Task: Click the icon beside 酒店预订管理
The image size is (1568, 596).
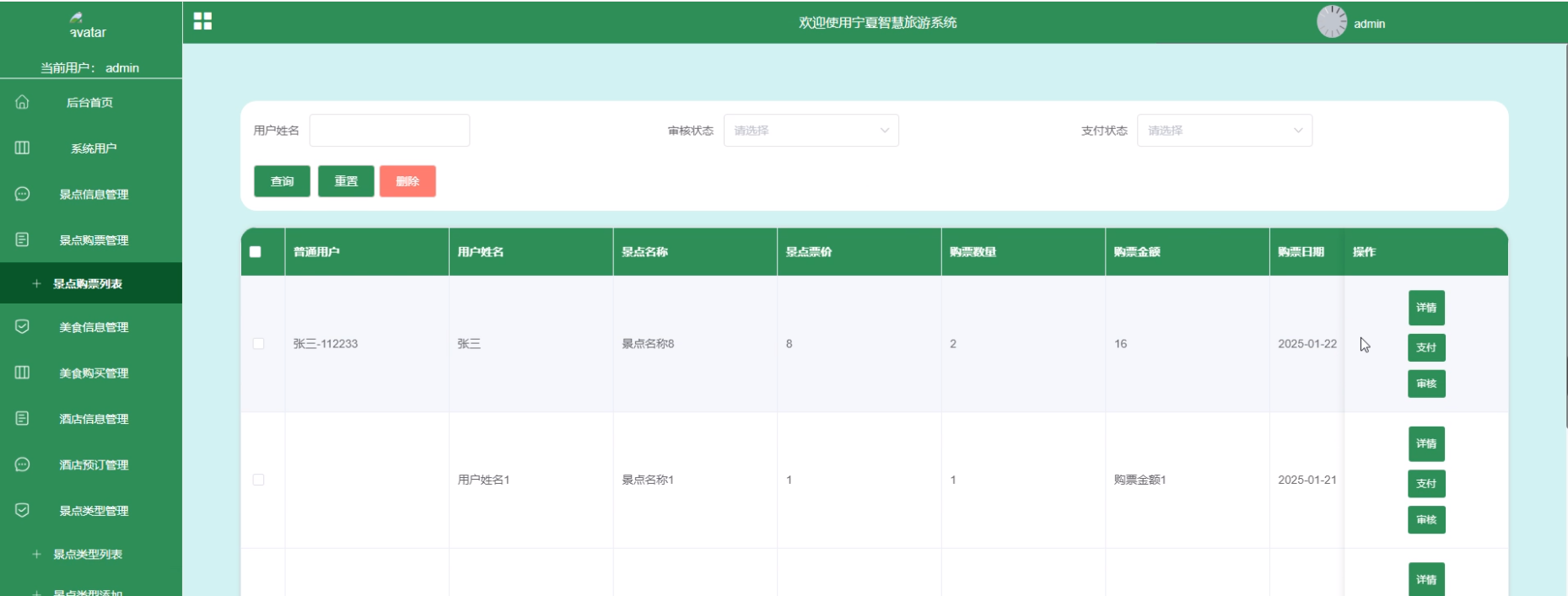Action: (x=22, y=464)
